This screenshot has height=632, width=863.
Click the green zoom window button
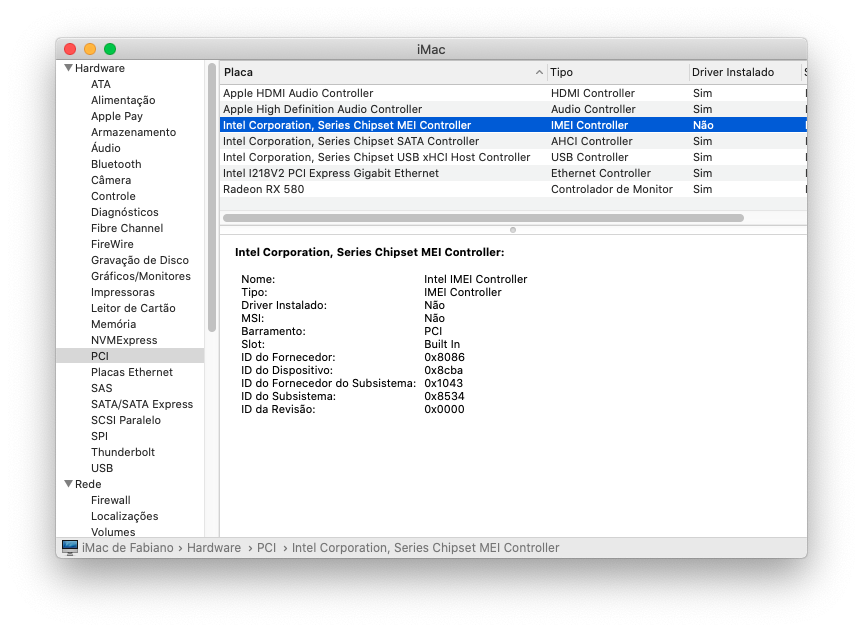tap(110, 49)
